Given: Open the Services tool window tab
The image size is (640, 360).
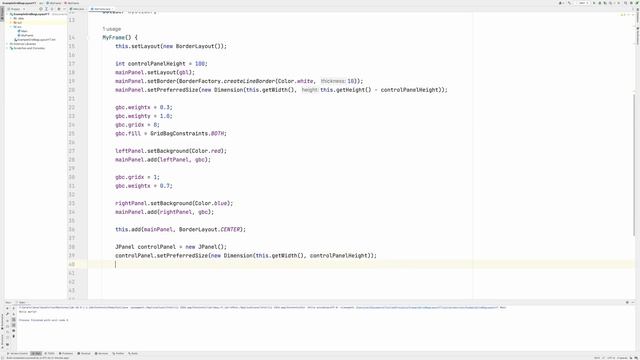Looking at the screenshot, I should (101, 353).
